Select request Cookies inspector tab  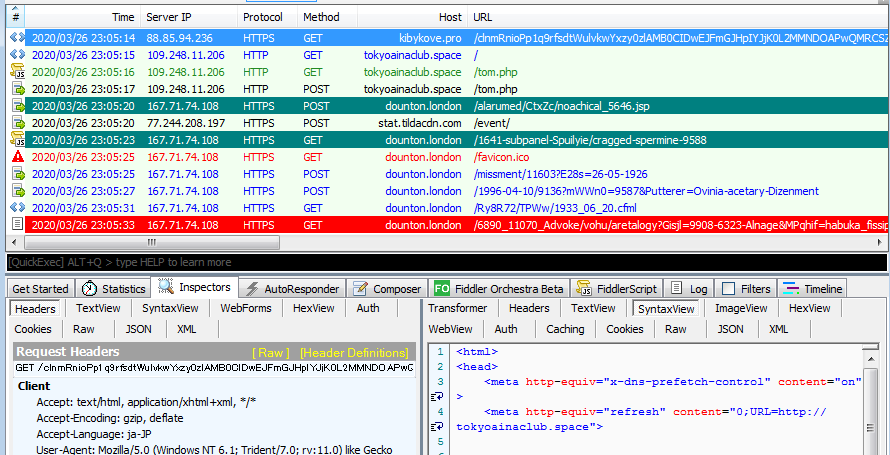33,329
